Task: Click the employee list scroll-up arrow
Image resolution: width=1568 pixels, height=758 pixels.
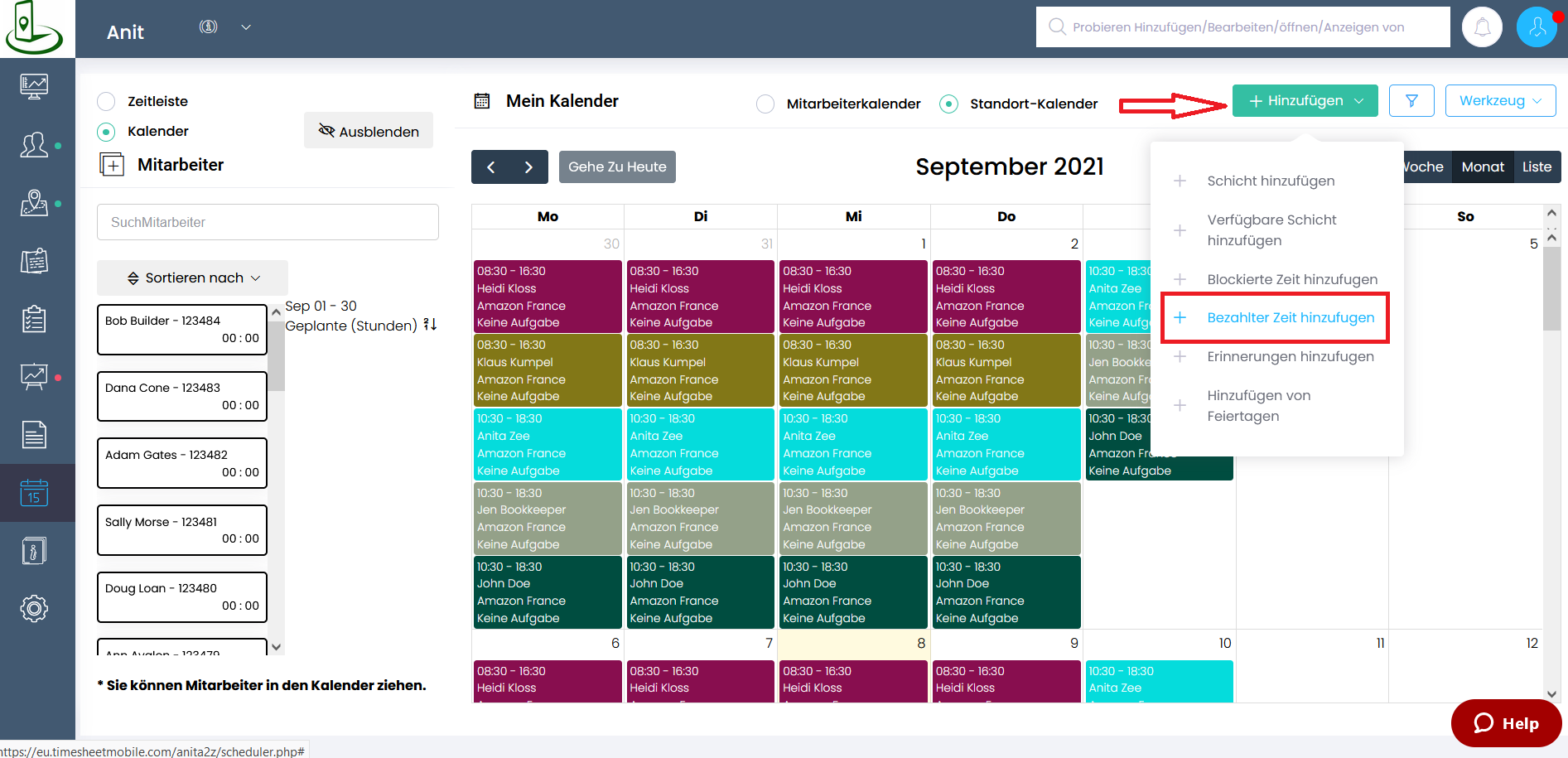Action: pos(277,312)
